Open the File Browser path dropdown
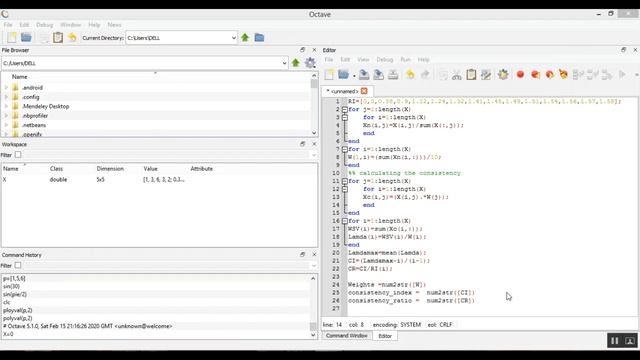Viewport: 640px width, 360px height. click(284, 63)
